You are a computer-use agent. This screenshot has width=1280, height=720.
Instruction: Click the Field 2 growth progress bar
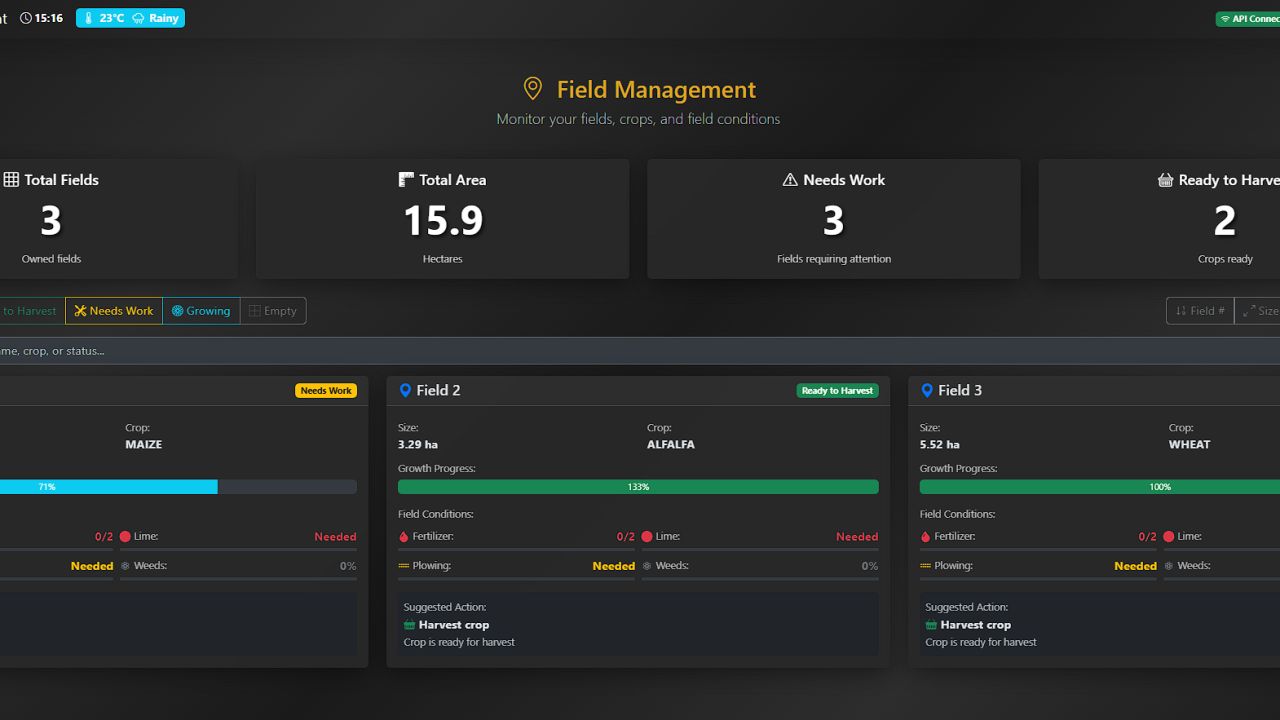638,487
